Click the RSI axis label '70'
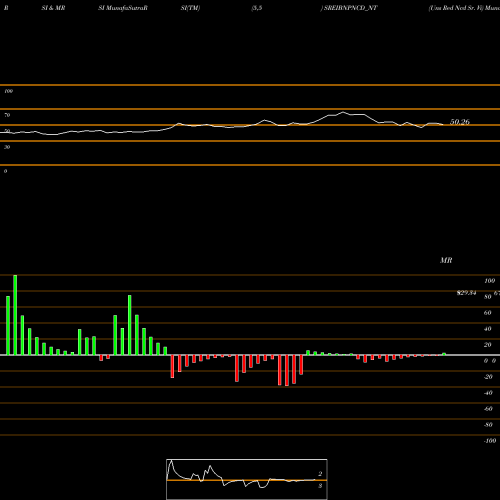 point(7,115)
